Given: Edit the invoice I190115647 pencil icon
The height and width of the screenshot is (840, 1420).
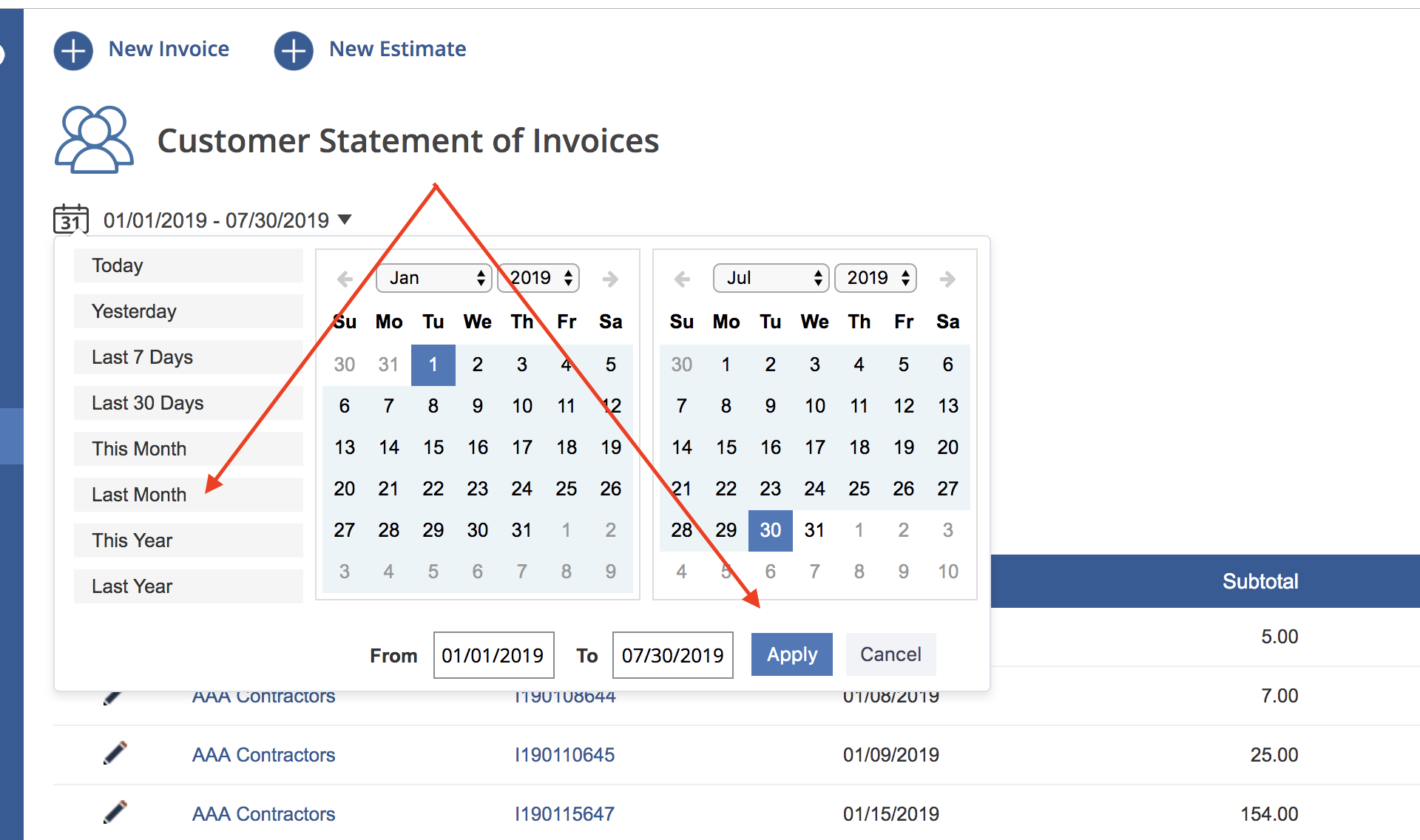Looking at the screenshot, I should 115,812.
